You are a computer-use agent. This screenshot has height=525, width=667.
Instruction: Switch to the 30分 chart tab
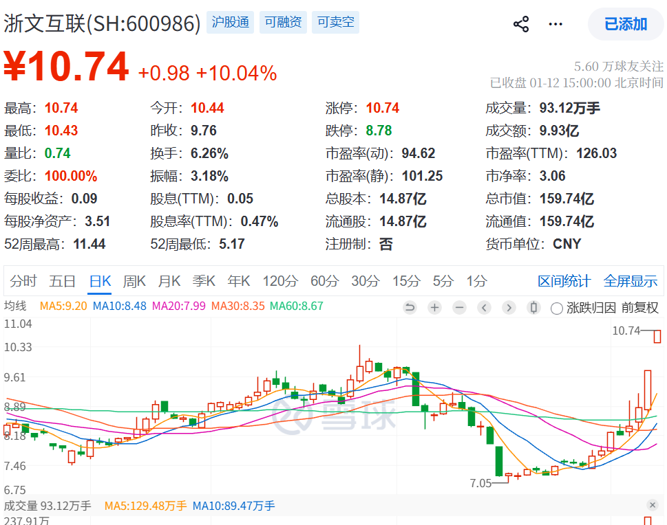pos(364,281)
